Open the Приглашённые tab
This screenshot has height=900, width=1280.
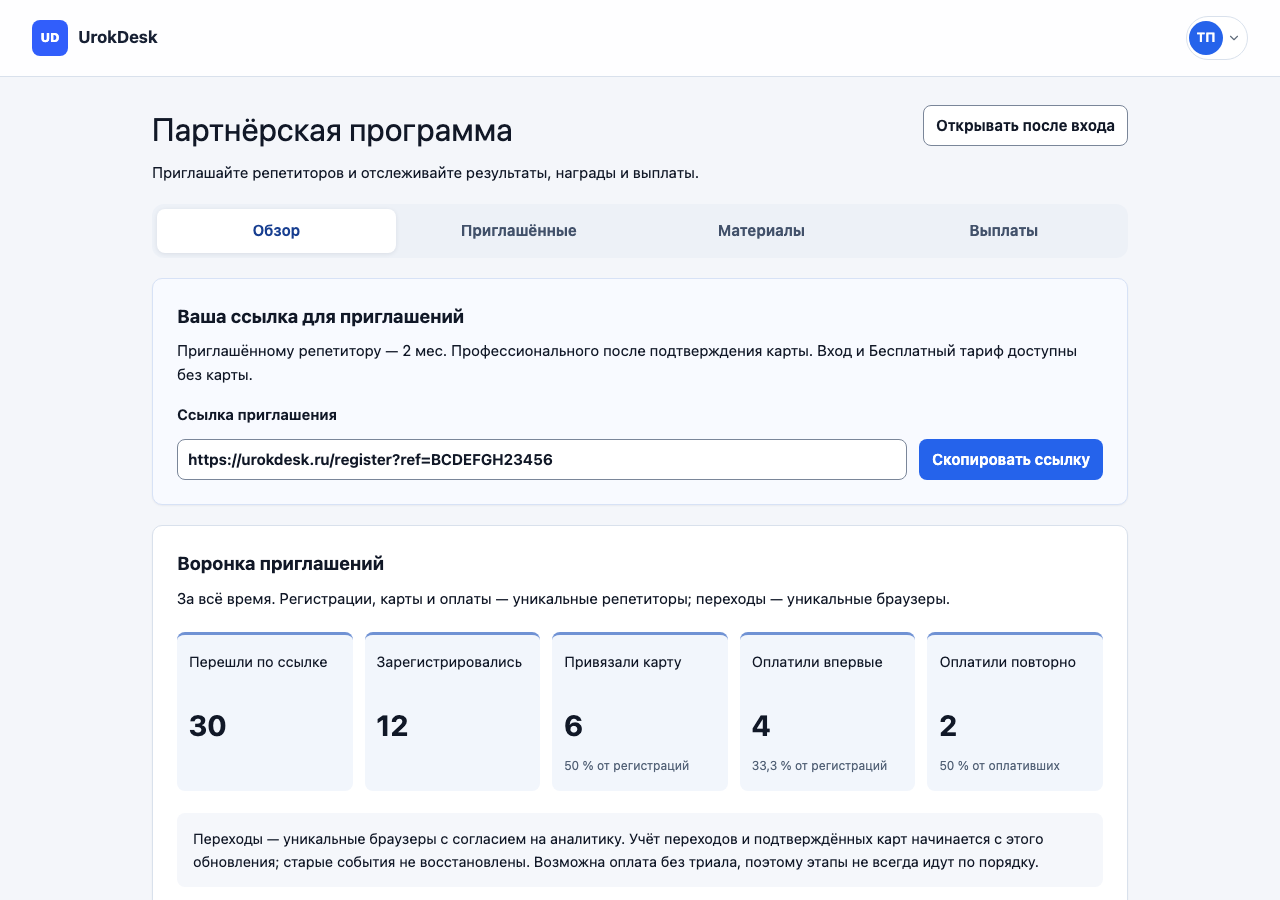[518, 231]
